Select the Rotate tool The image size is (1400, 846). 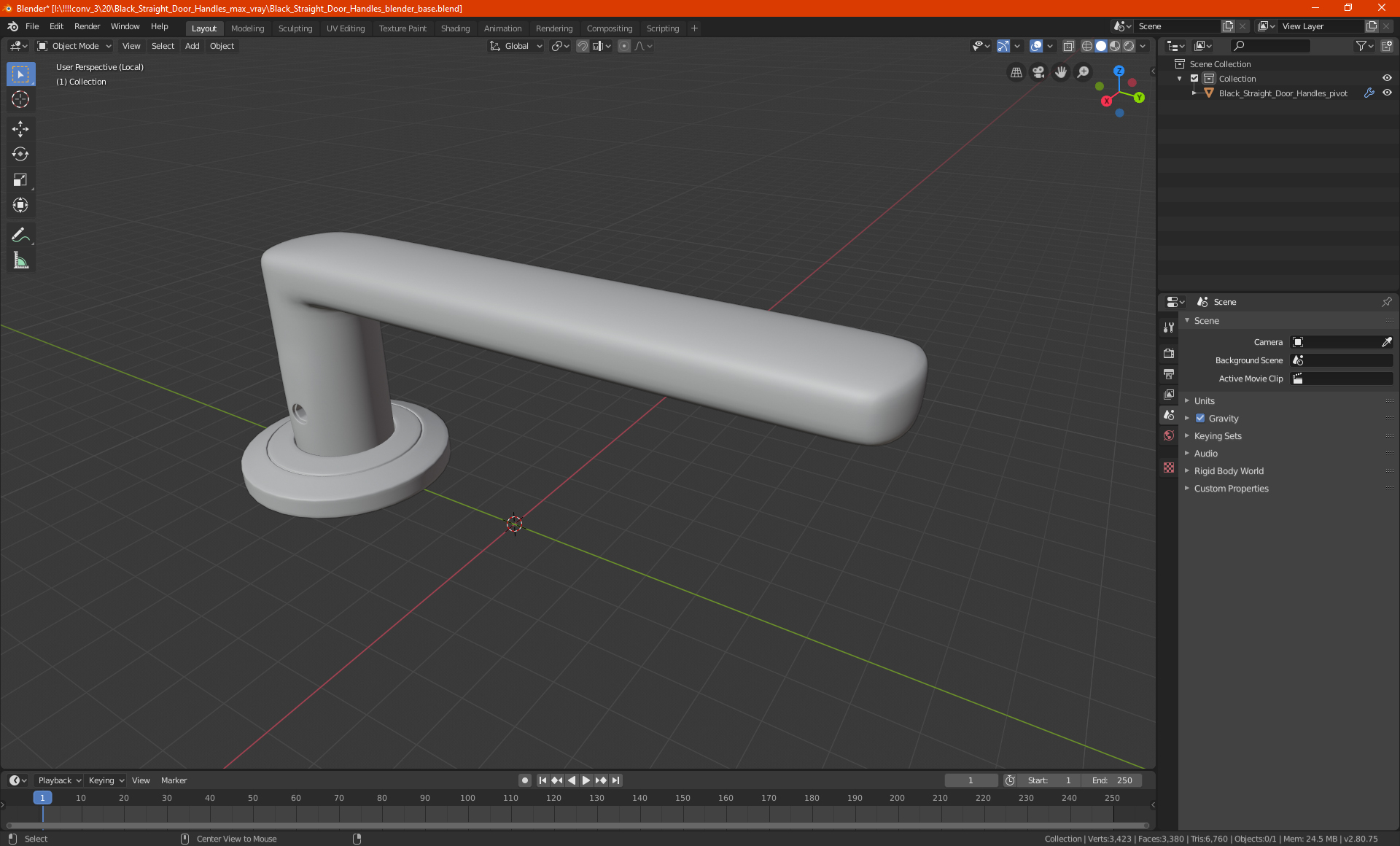click(20, 154)
